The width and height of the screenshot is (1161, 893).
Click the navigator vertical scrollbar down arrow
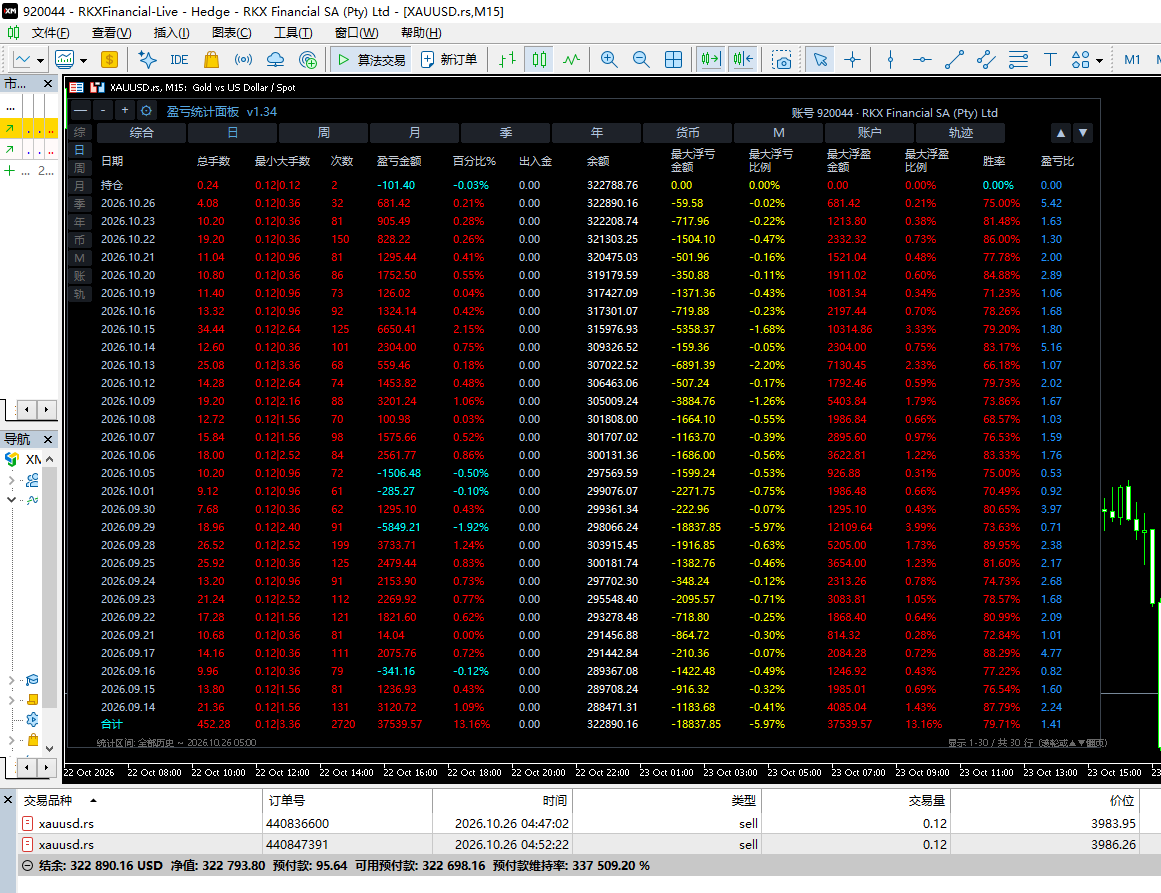[x=50, y=748]
